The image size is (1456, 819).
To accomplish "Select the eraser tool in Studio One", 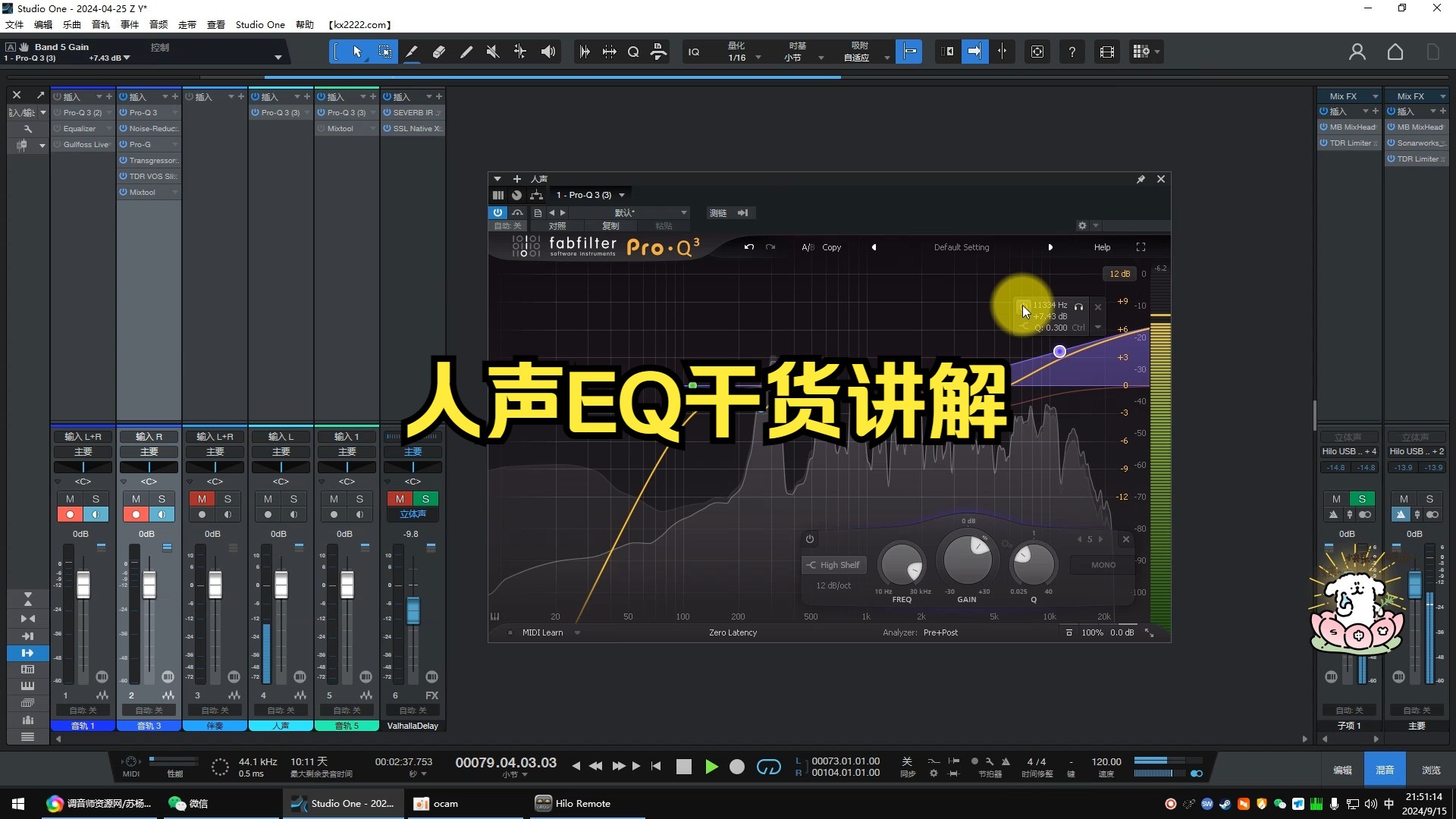I will click(x=438, y=51).
